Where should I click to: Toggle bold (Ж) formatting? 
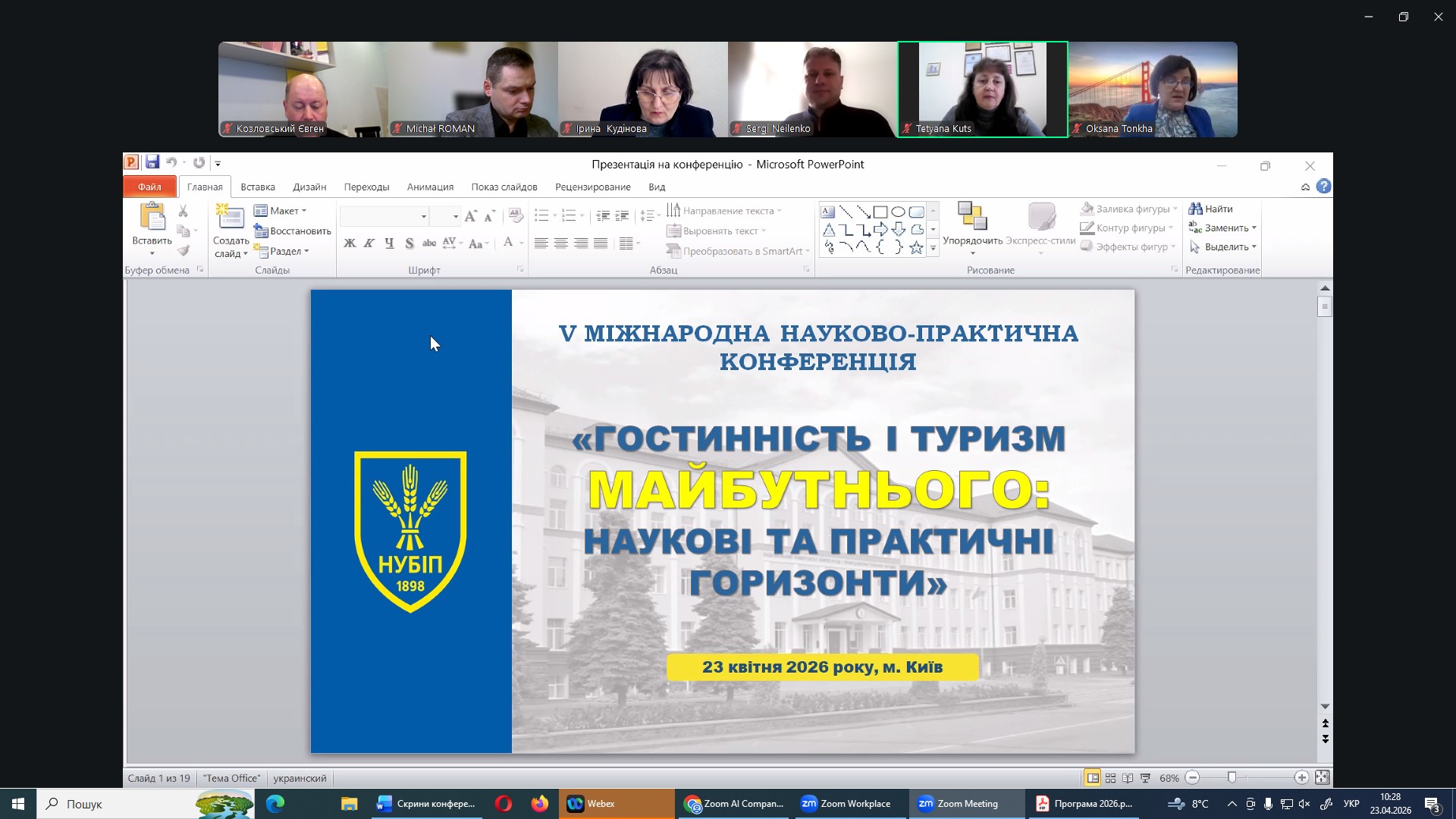tap(350, 243)
